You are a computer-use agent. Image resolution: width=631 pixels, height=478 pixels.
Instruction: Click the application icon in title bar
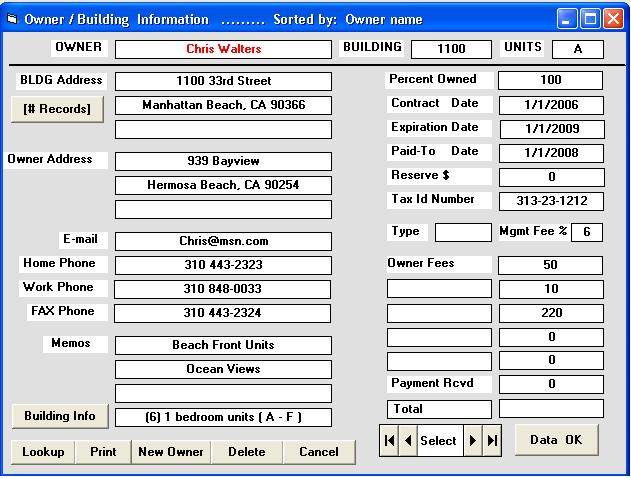(12, 19)
